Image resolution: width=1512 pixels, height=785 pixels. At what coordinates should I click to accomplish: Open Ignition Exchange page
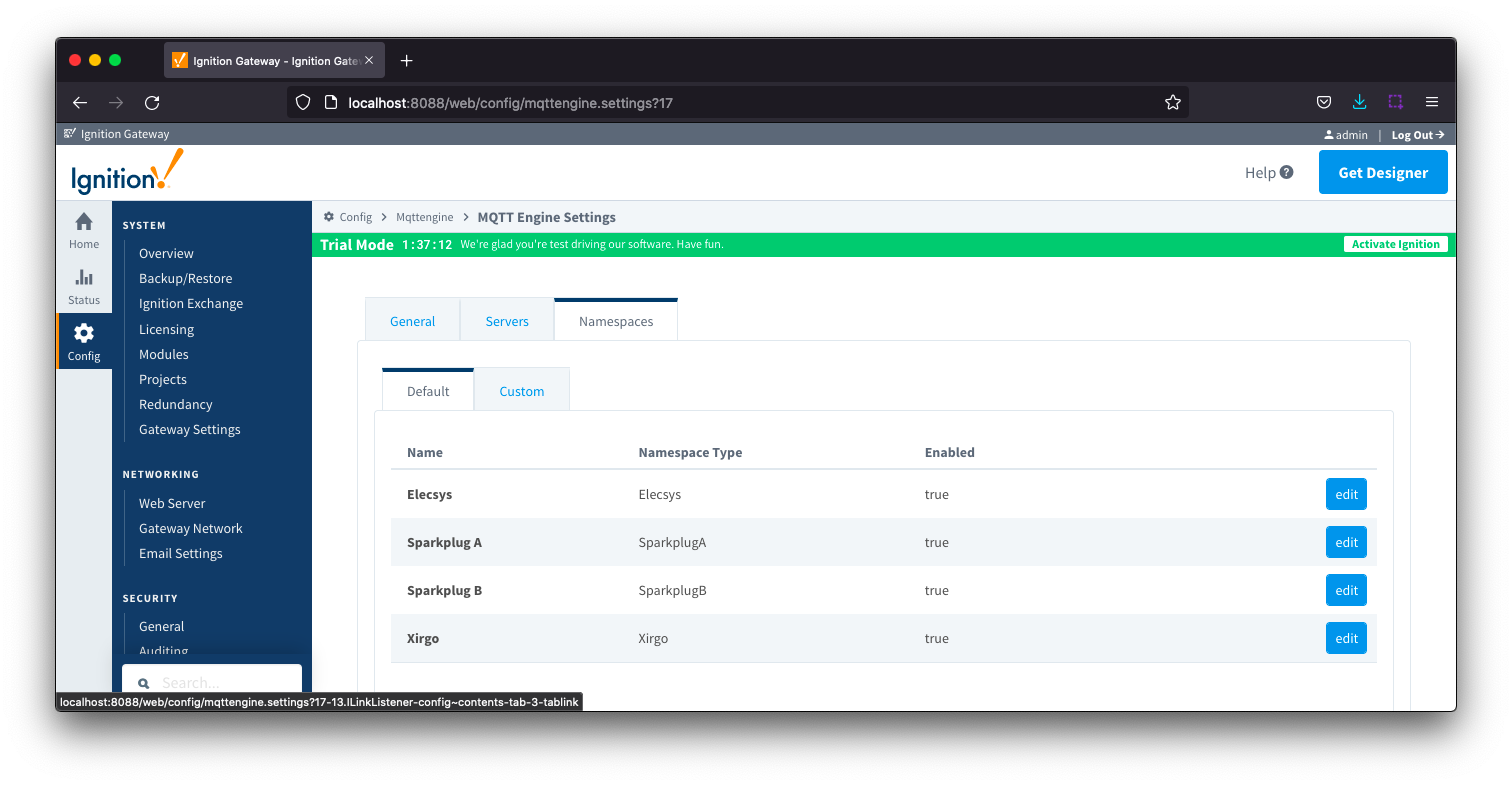click(191, 303)
